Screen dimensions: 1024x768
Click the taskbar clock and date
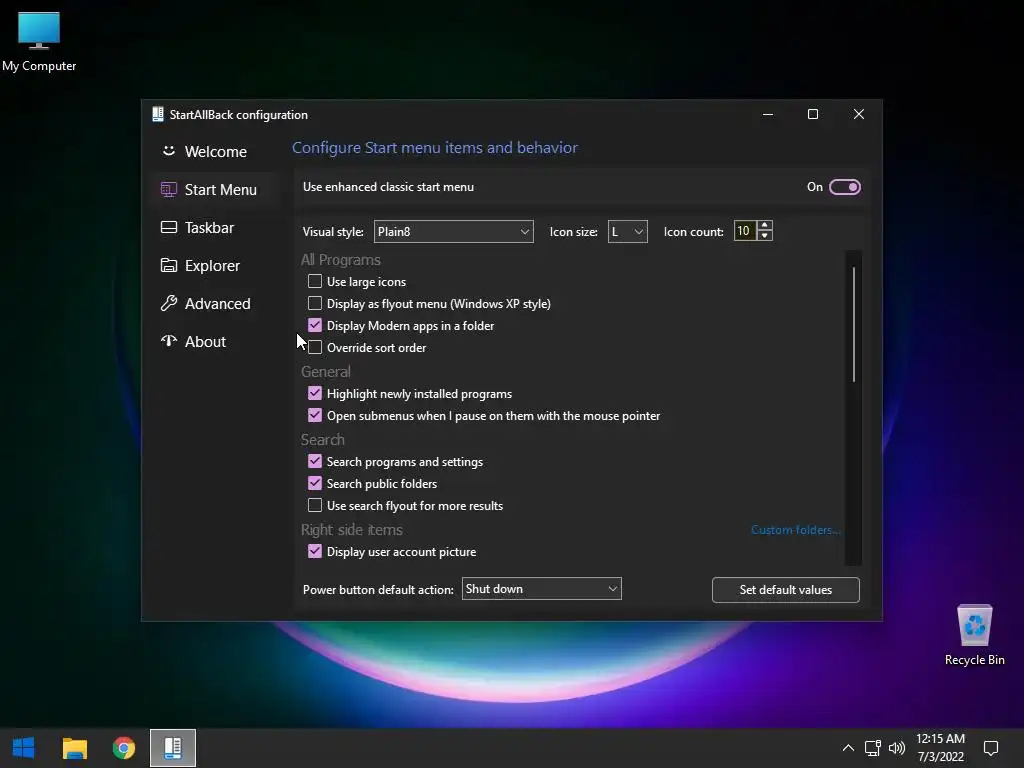940,748
